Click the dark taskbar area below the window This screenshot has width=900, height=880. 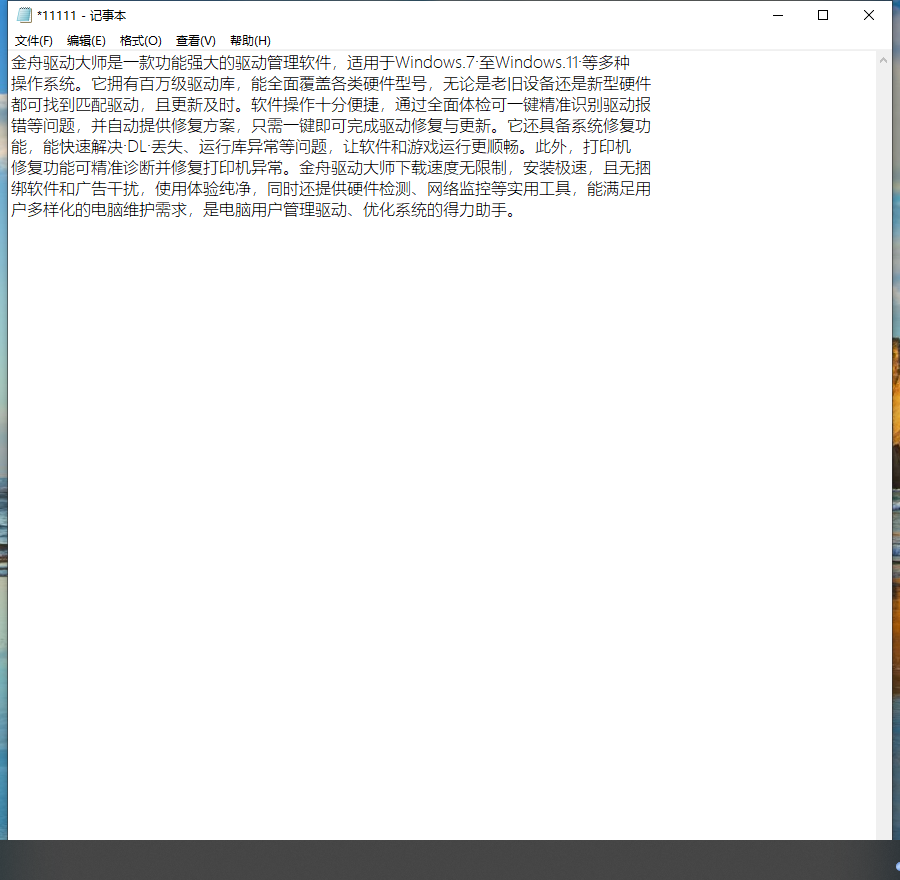450,860
